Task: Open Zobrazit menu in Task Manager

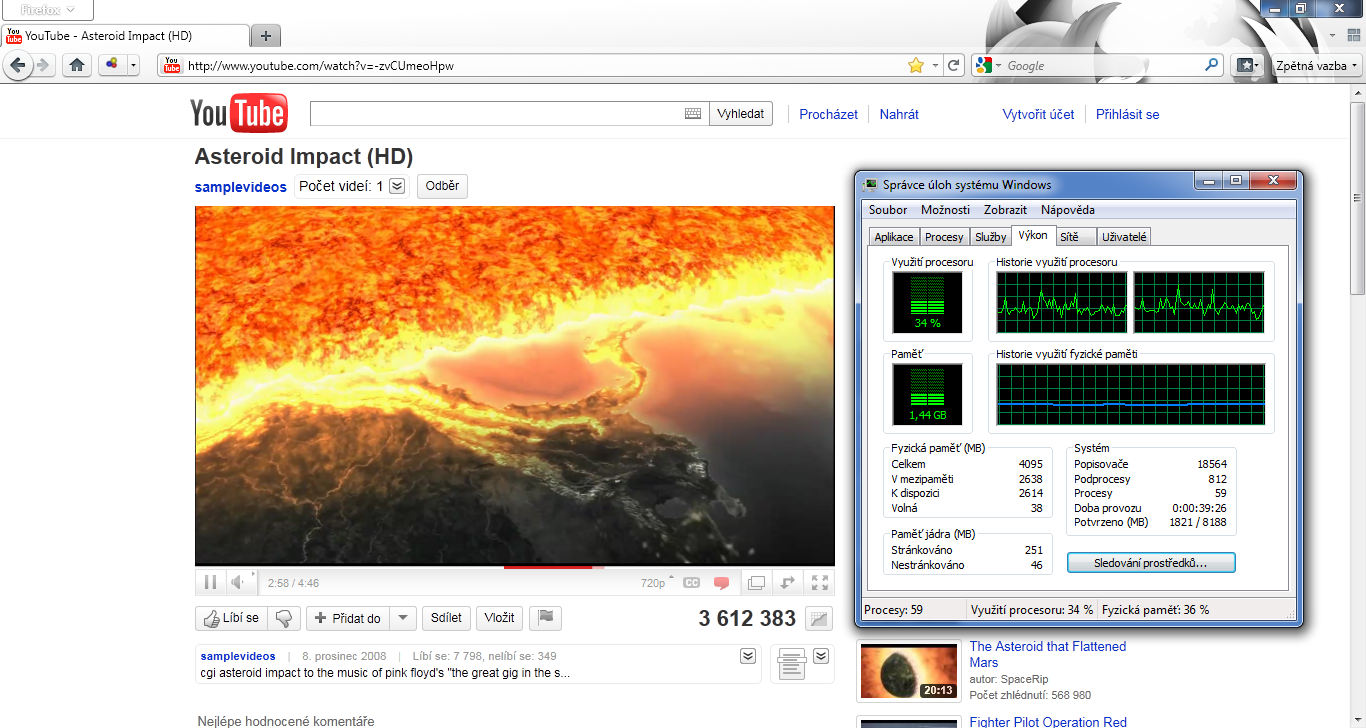Action: (x=1005, y=210)
